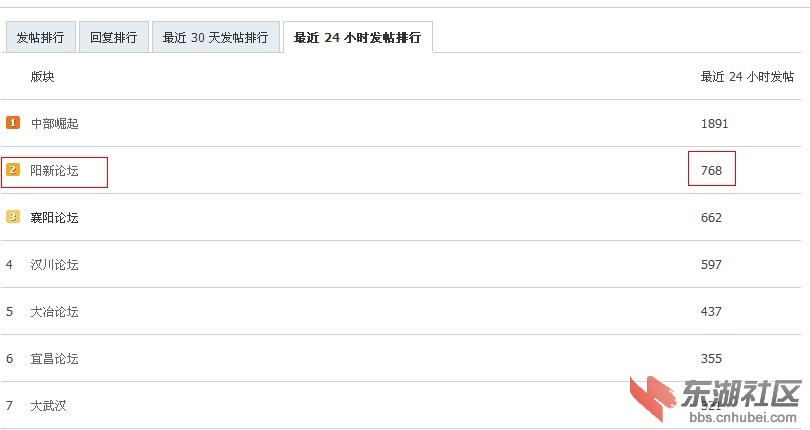Switch to the 回复排行 tab
The image size is (810, 430).
(x=114, y=37)
